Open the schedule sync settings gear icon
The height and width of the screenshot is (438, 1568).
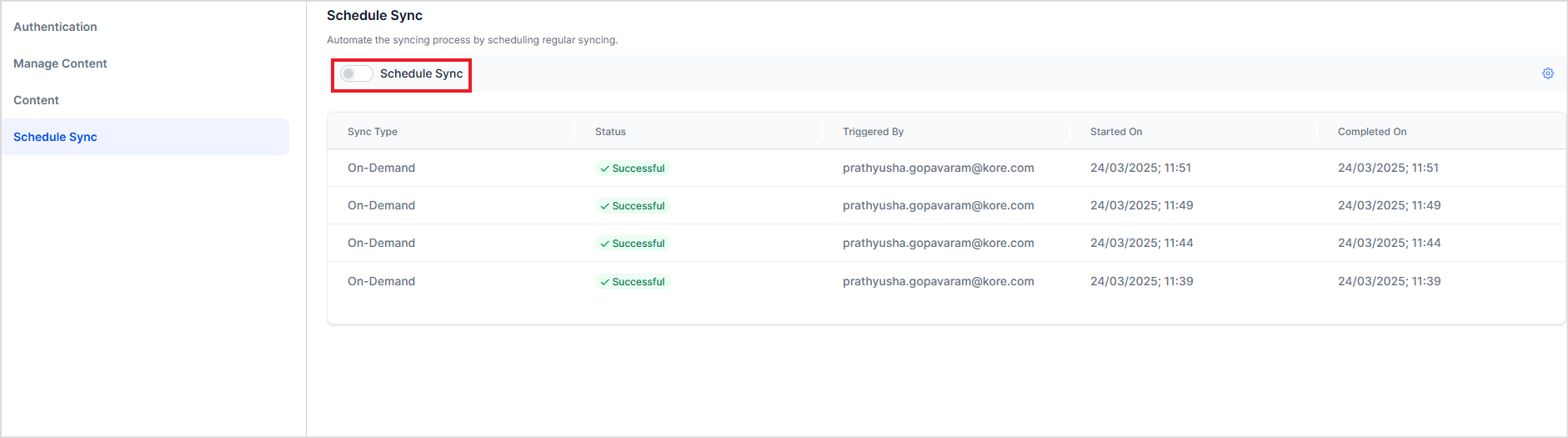pos(1547,73)
